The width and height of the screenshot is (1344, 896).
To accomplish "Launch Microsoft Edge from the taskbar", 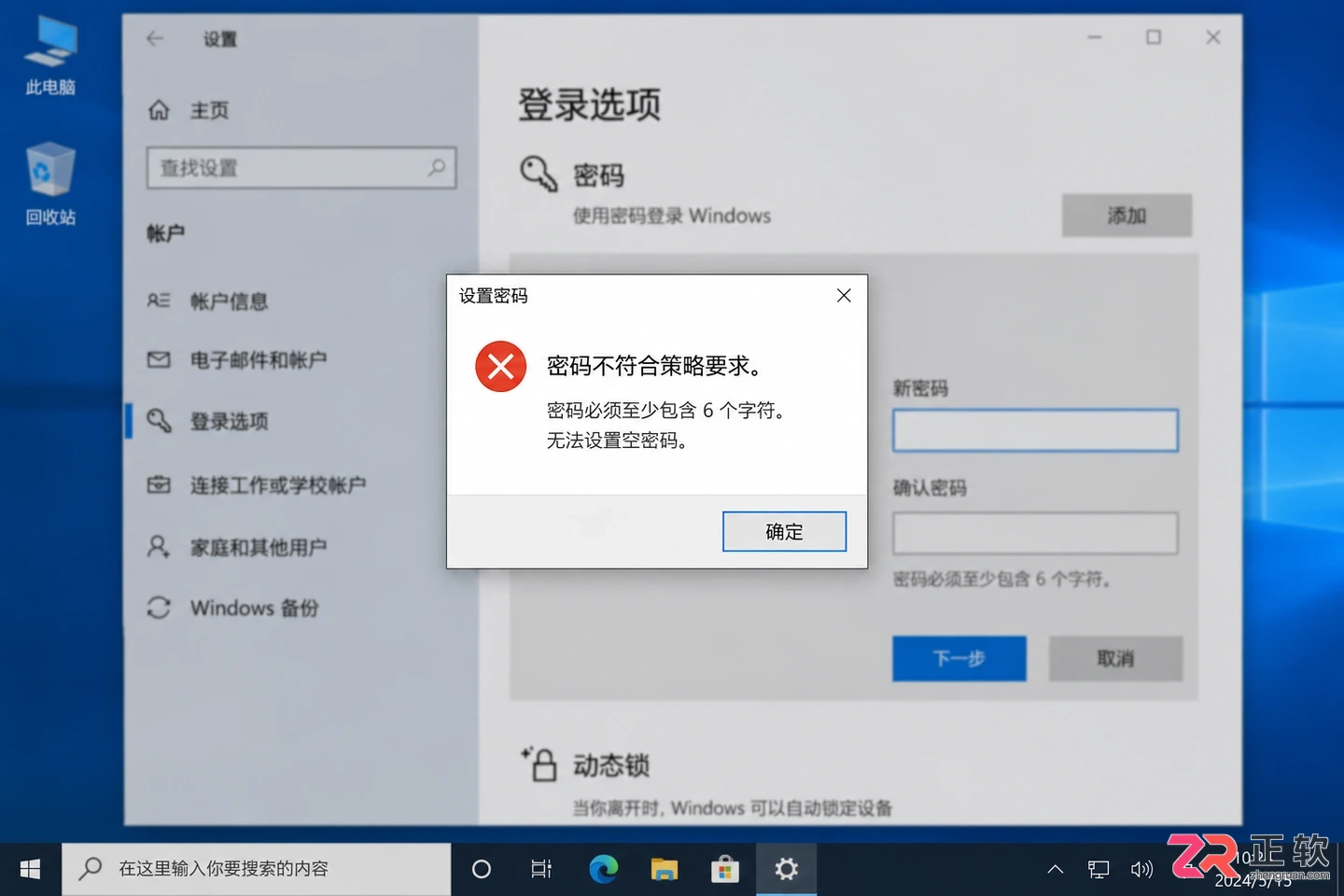I will pyautogui.click(x=603, y=869).
